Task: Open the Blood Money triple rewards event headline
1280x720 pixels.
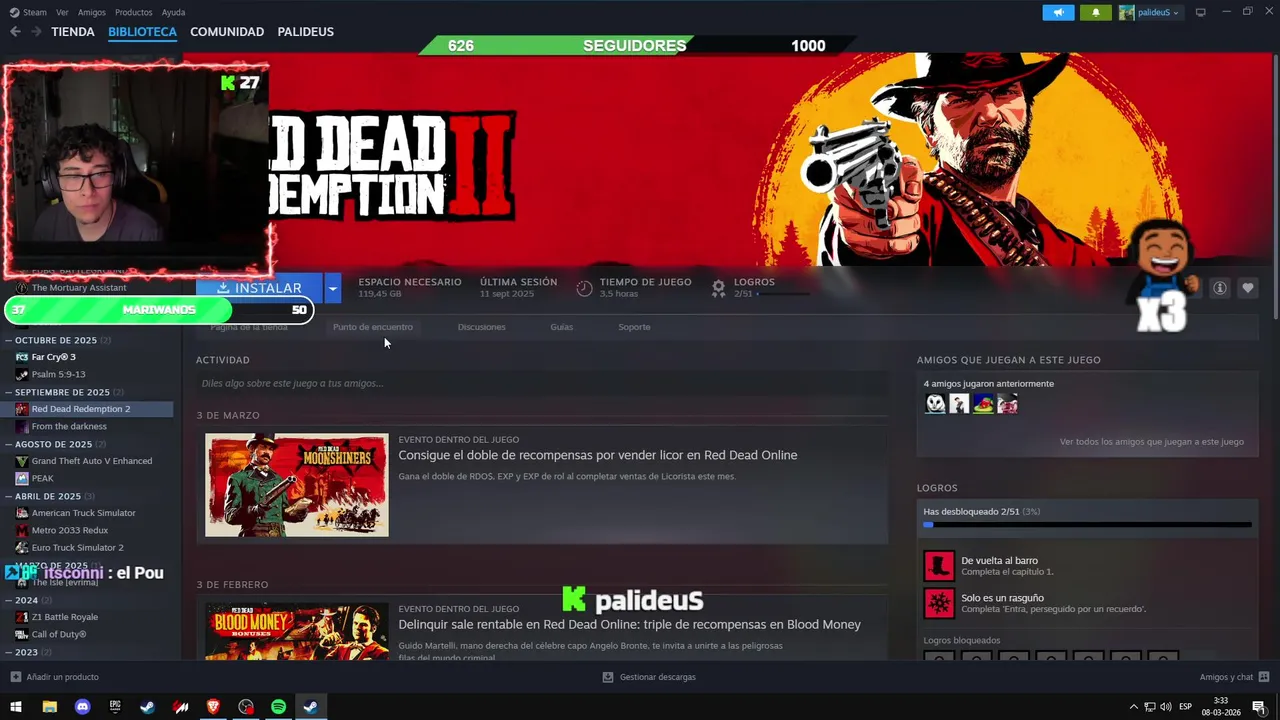Action: point(629,624)
